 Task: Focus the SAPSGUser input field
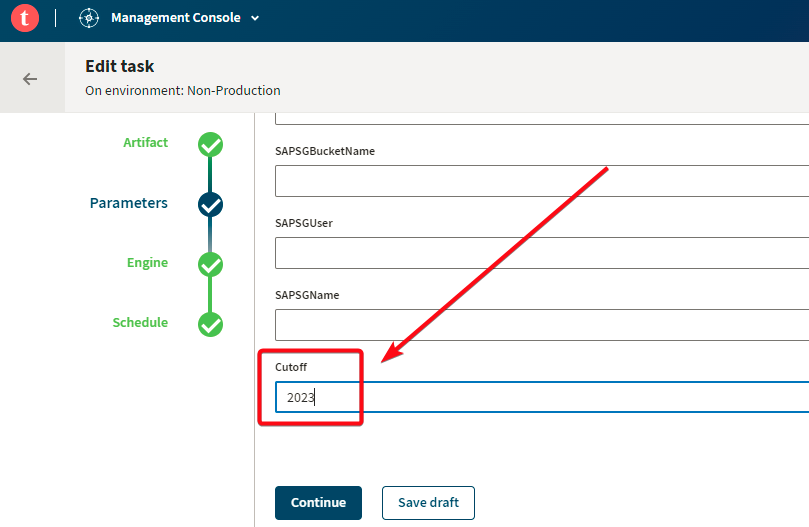tap(542, 253)
